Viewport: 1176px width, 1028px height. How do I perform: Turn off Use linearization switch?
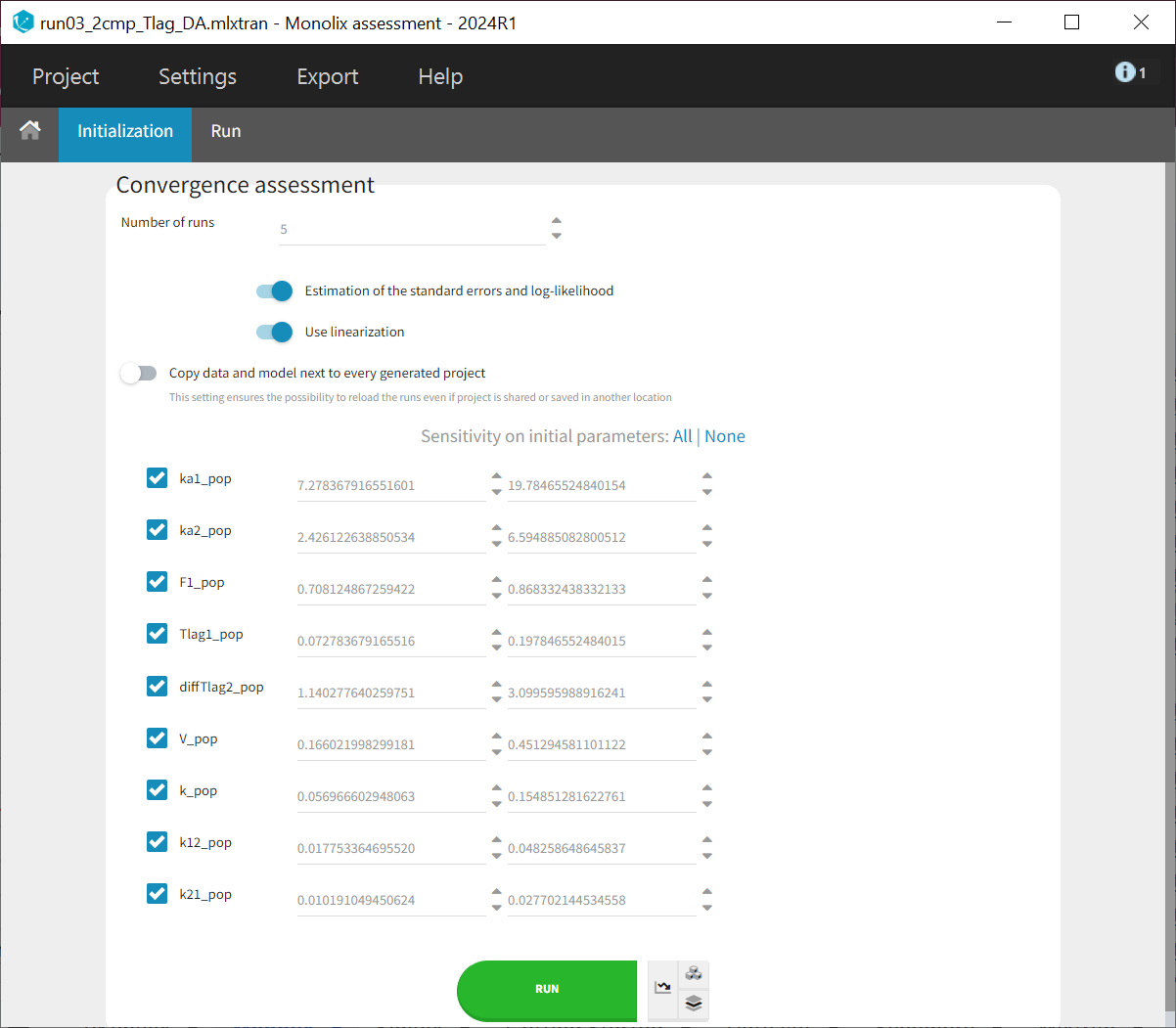pyautogui.click(x=274, y=332)
